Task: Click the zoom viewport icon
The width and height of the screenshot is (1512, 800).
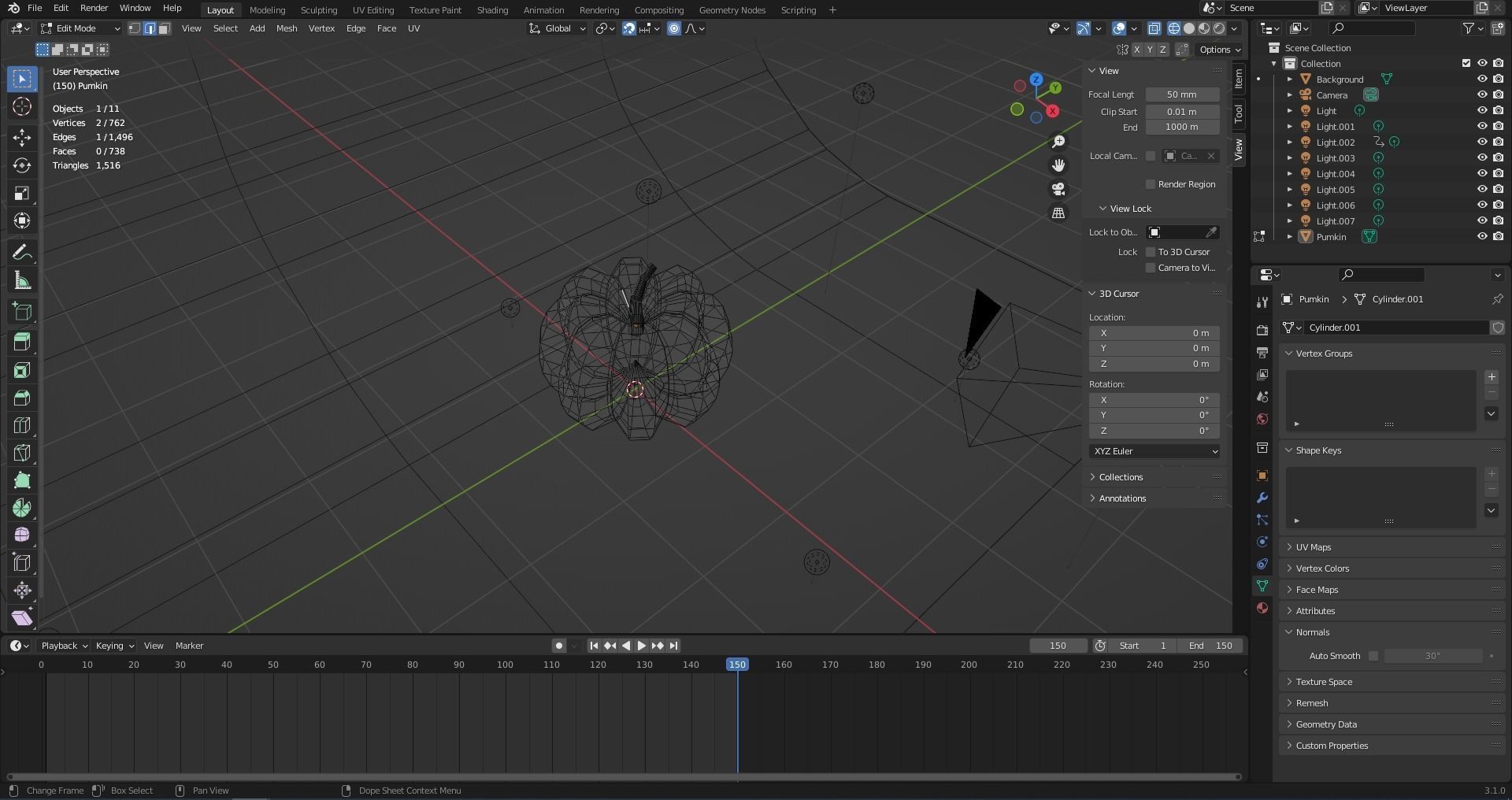Action: [1058, 142]
